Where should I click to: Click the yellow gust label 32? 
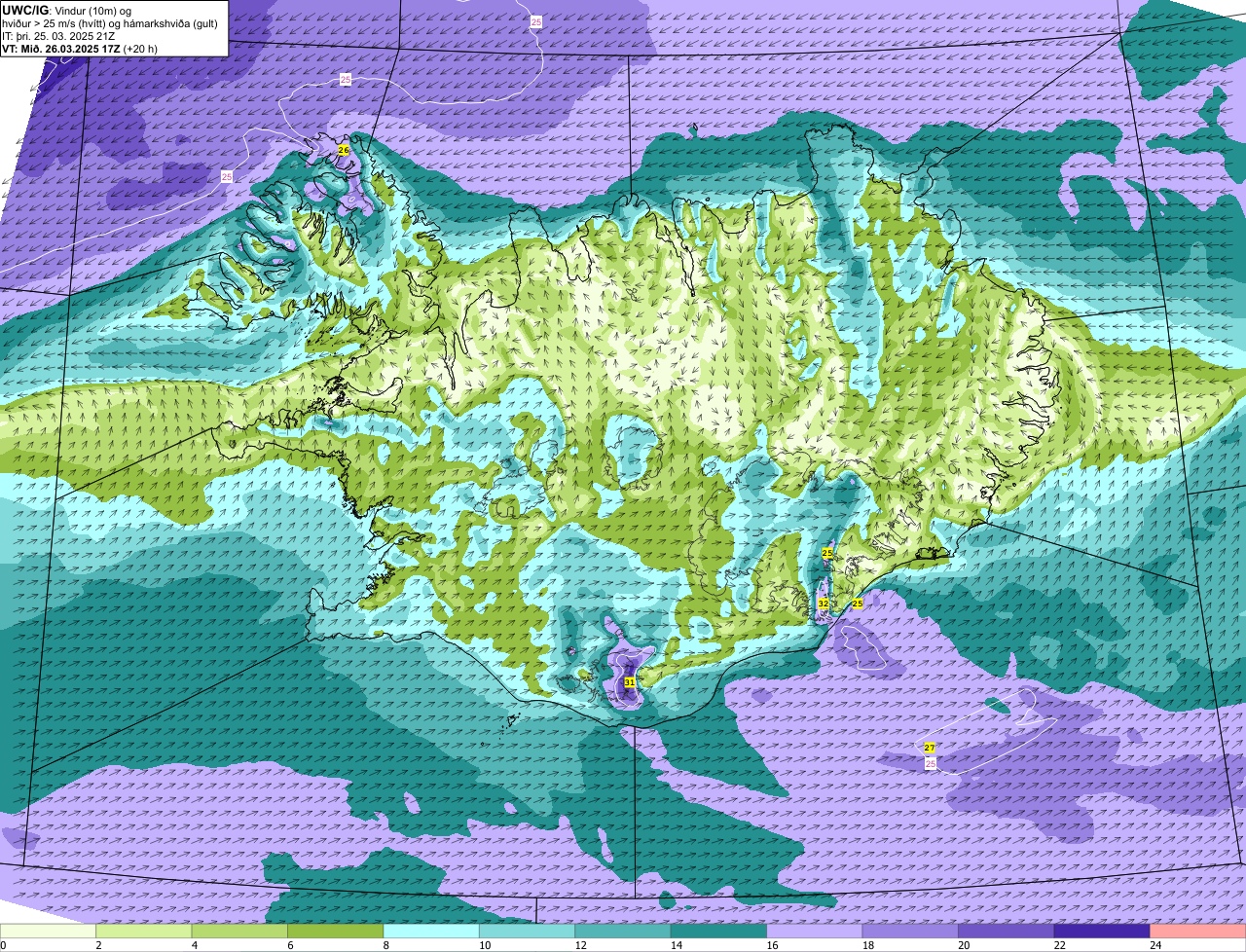(x=823, y=604)
